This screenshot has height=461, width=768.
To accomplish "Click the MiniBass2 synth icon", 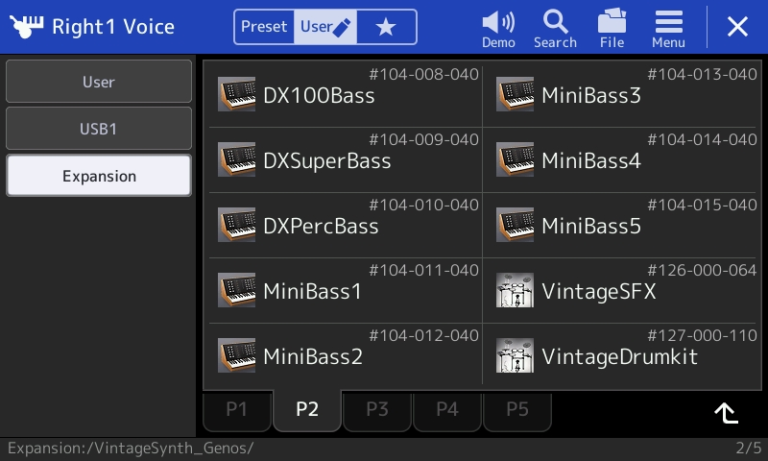I will 237,355.
